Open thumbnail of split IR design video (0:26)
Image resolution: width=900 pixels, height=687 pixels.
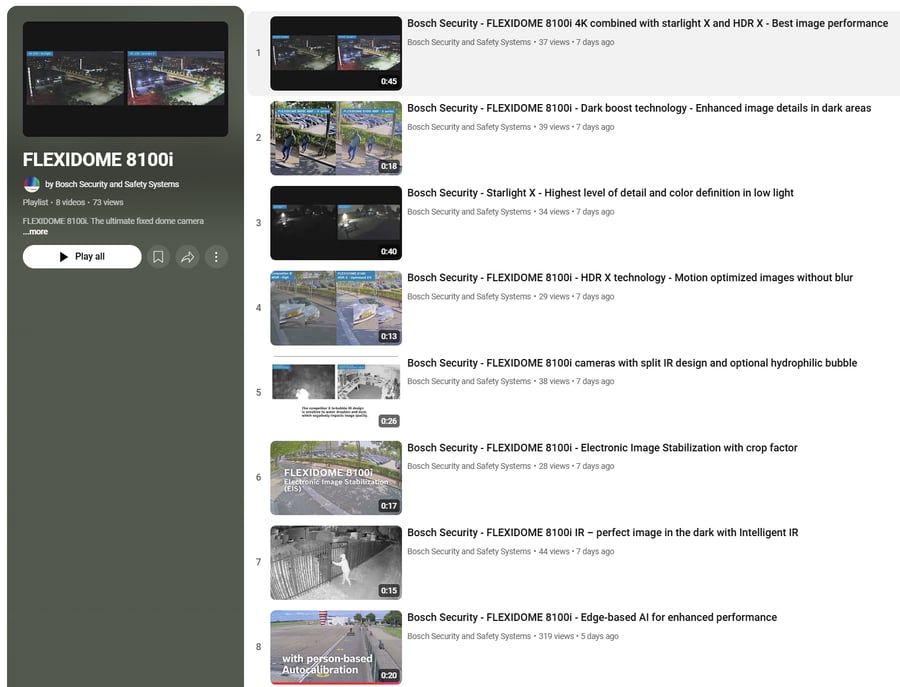point(336,393)
